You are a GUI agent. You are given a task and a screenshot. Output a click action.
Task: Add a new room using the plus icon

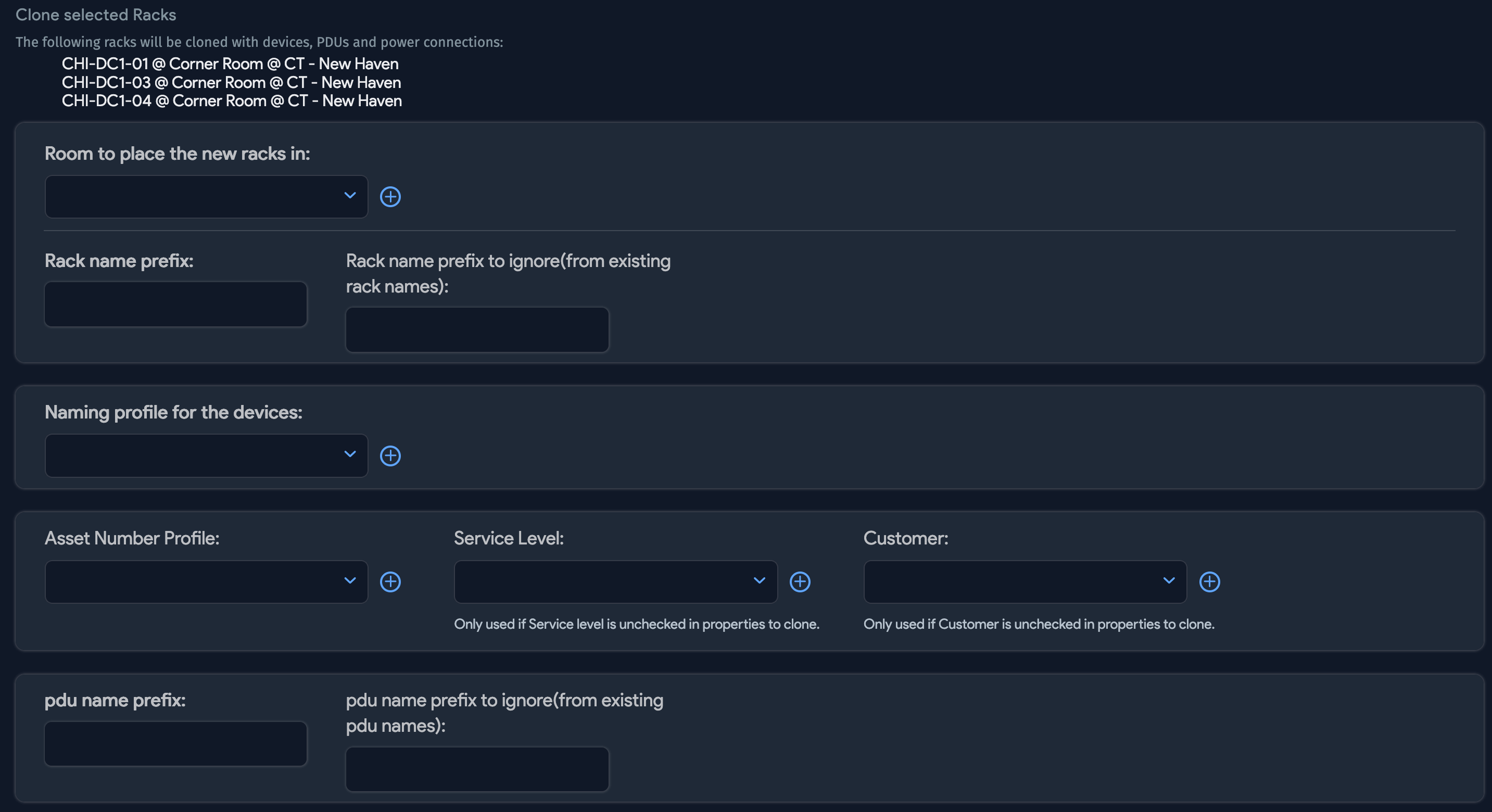[390, 197]
